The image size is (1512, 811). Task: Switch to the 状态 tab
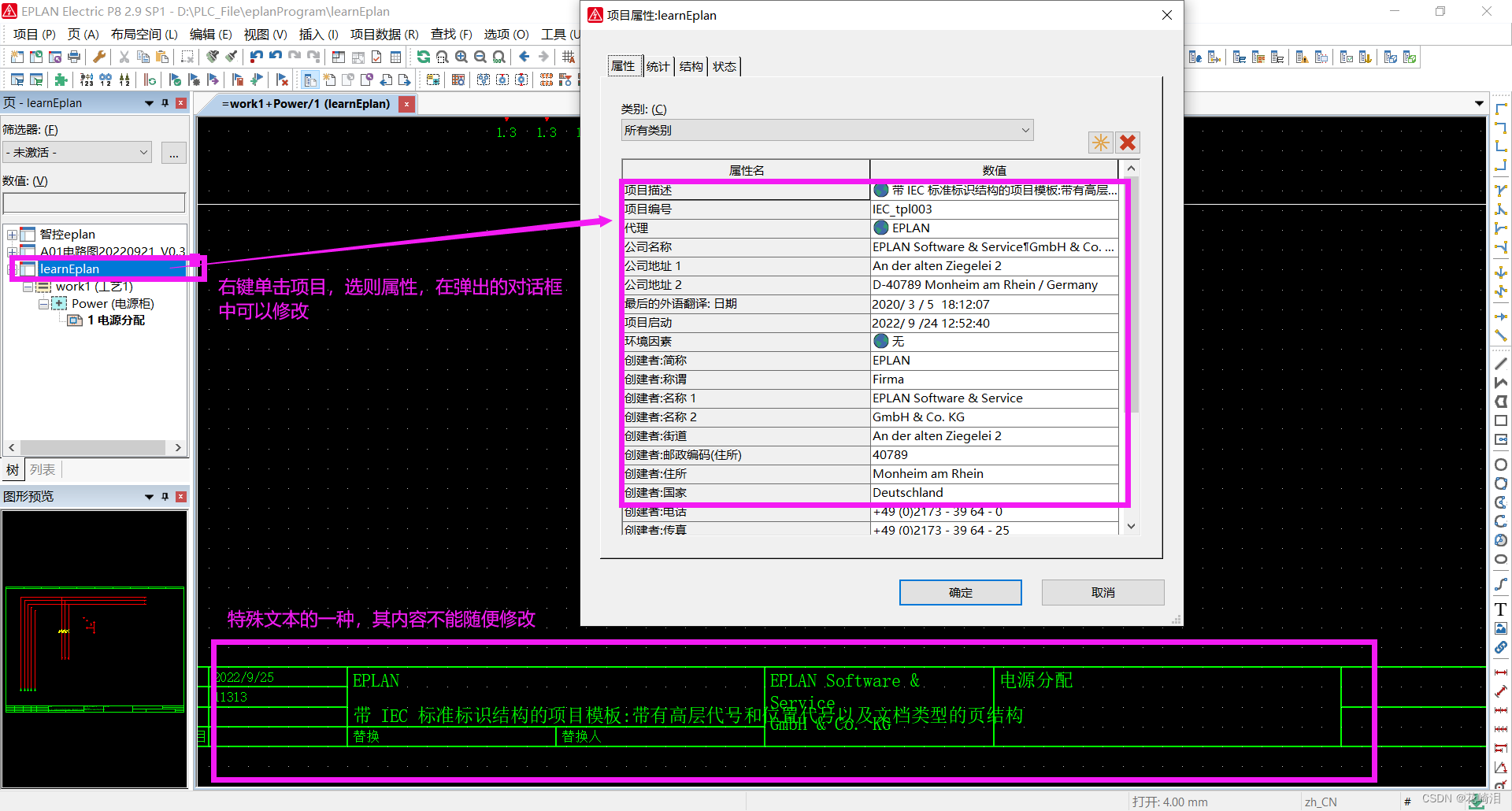tap(724, 67)
